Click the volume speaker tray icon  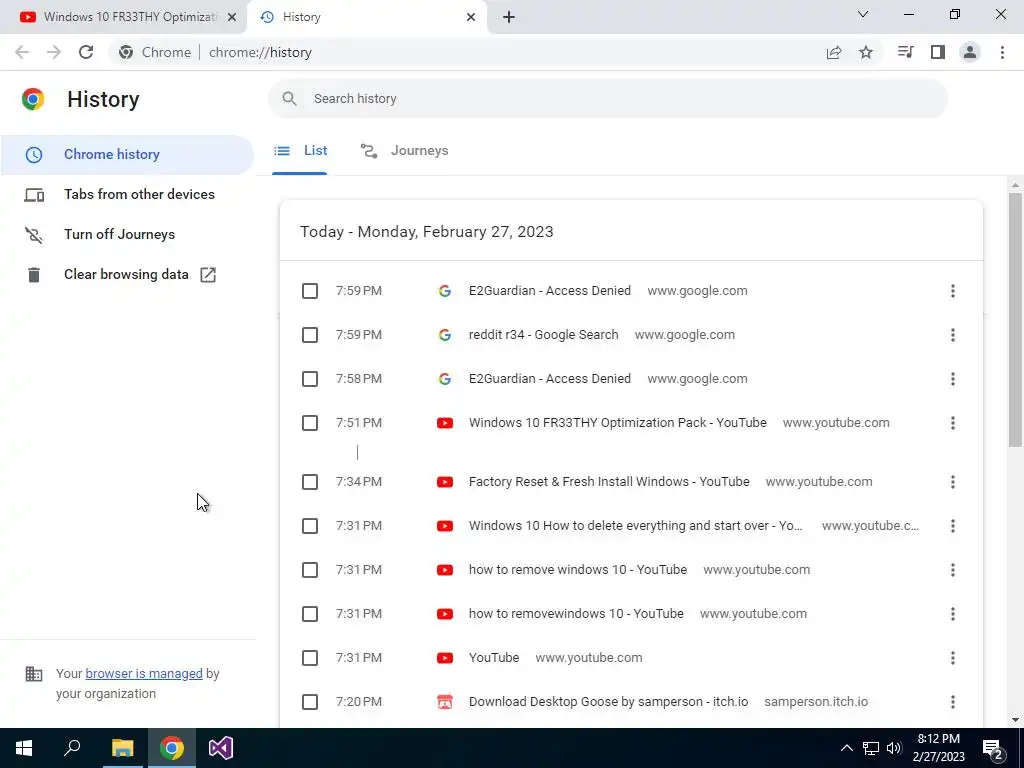894,748
